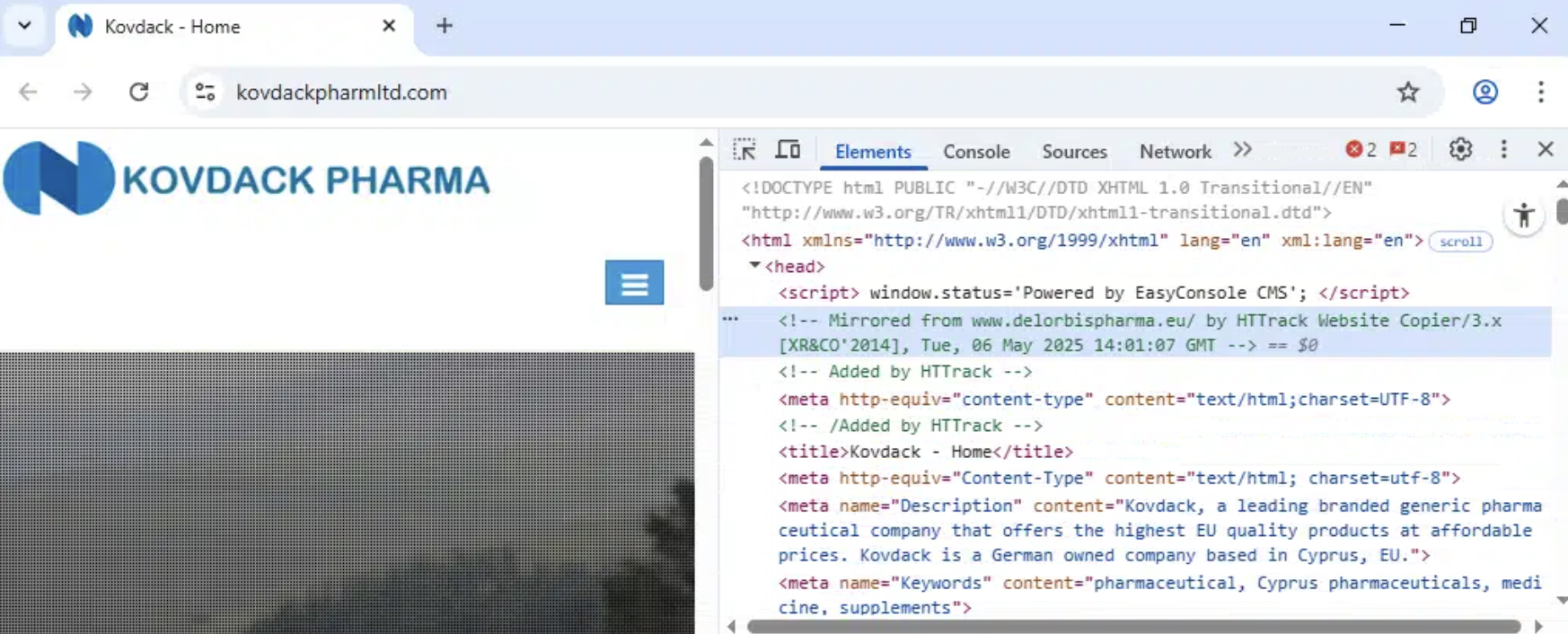The image size is (1568, 634).
Task: Select the Mirrored from HTTrack comment
Action: tap(1140, 332)
